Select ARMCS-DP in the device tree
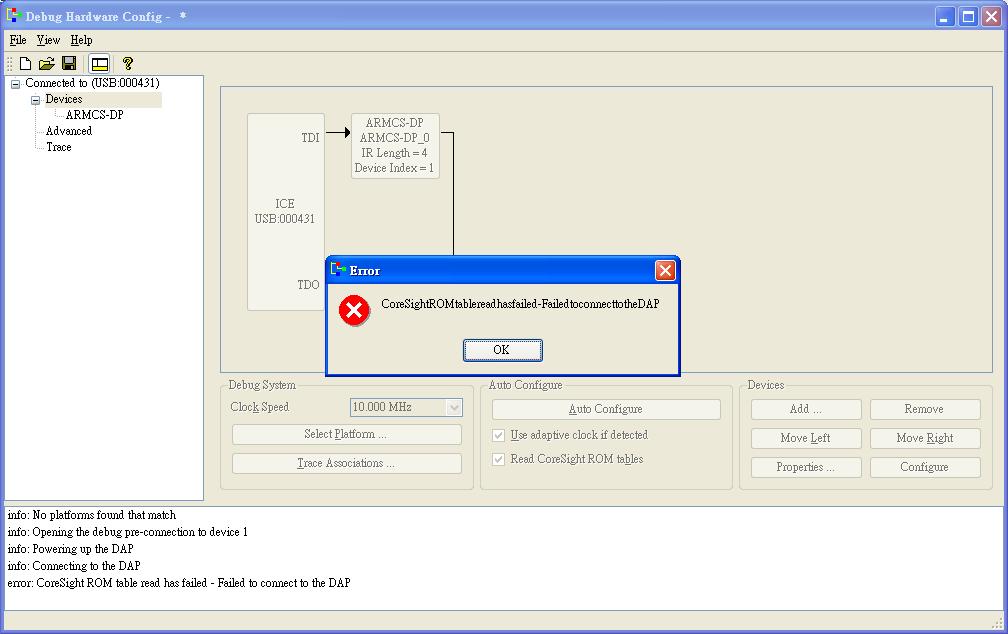The width and height of the screenshot is (1008, 634). click(94, 115)
